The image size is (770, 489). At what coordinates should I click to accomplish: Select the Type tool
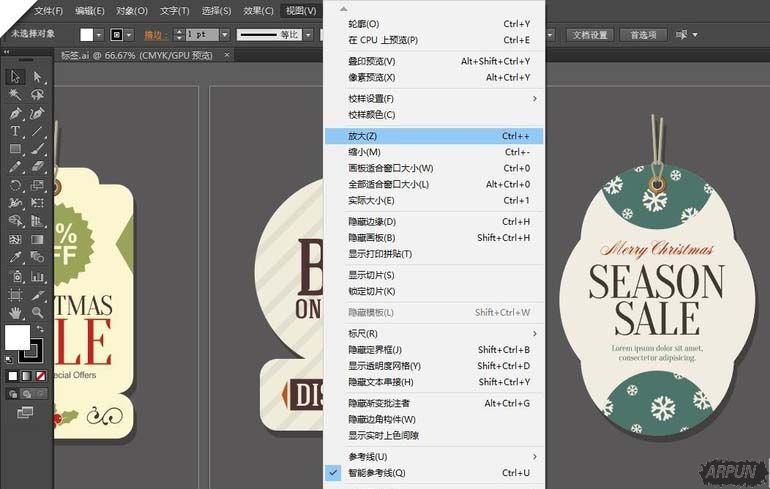[x=15, y=131]
